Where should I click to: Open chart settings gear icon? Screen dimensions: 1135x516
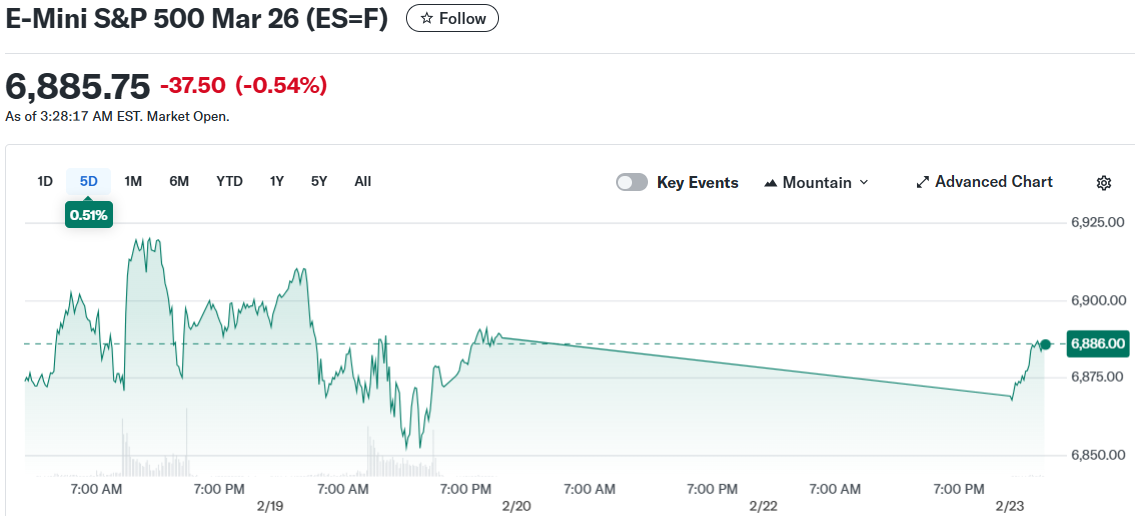click(1103, 183)
